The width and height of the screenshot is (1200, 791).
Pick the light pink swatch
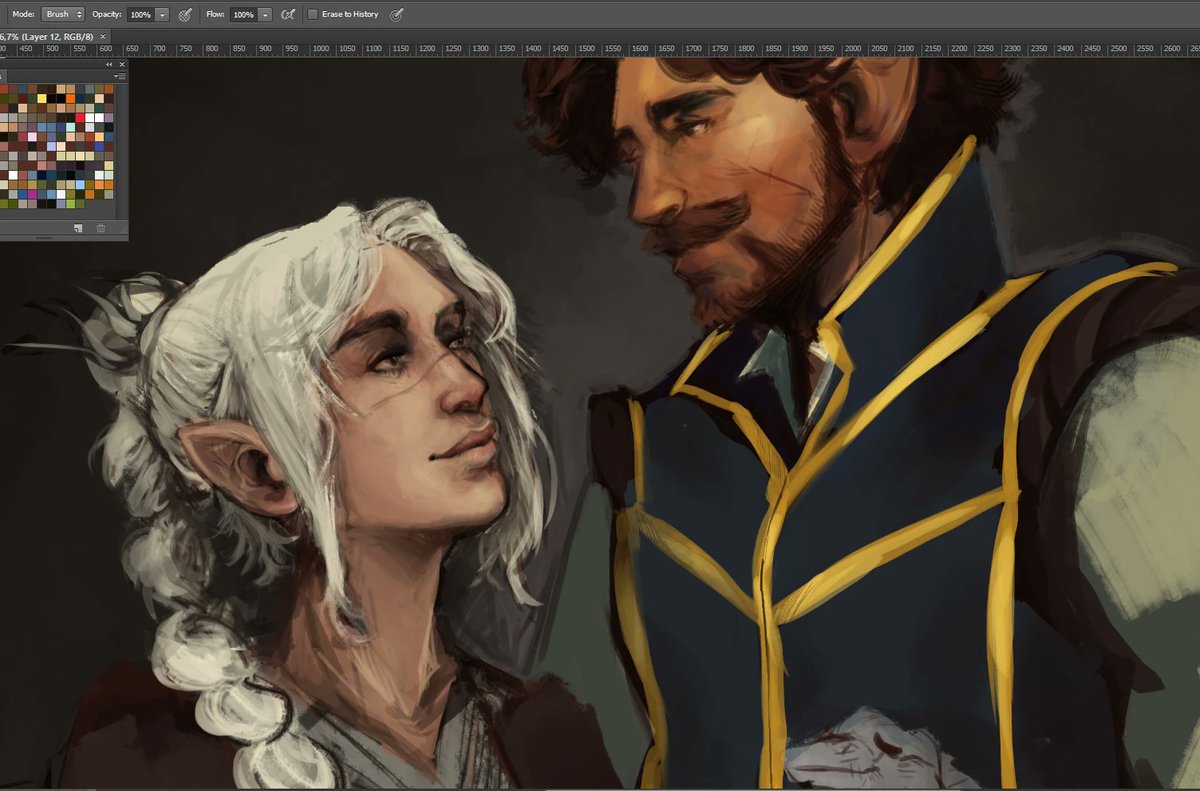32,137
